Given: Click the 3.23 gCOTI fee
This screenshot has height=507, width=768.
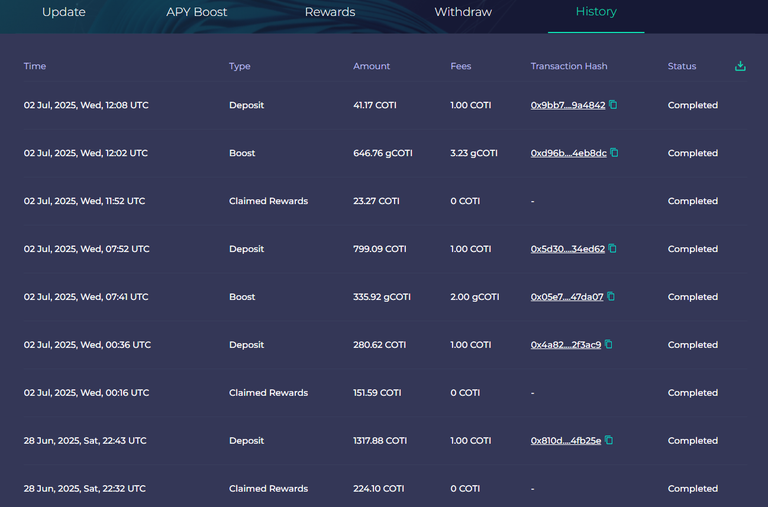Looking at the screenshot, I should point(474,153).
